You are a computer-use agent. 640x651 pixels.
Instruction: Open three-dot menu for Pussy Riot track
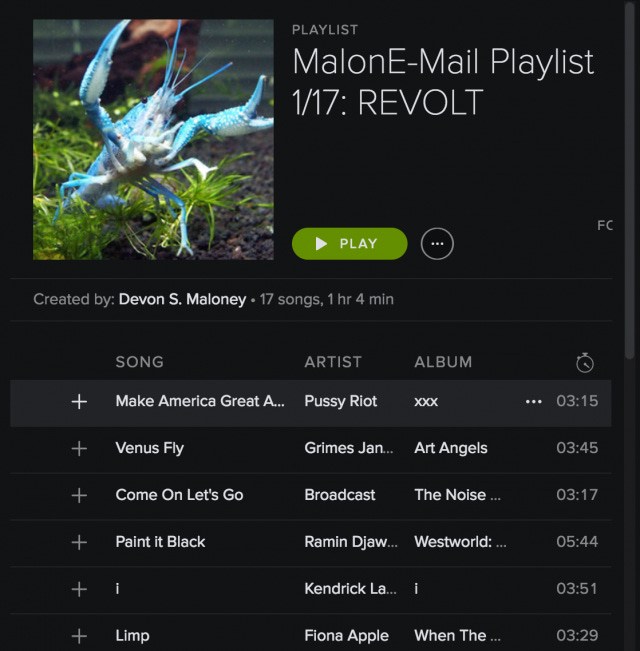pyautogui.click(x=533, y=401)
